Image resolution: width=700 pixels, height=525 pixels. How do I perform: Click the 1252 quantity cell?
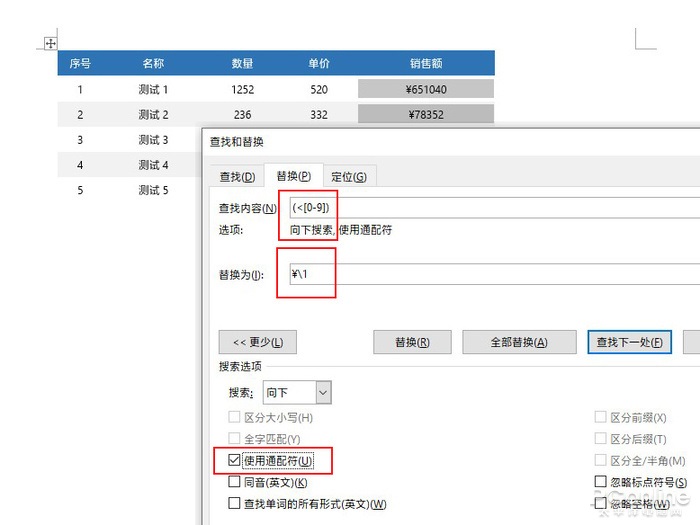coord(242,89)
